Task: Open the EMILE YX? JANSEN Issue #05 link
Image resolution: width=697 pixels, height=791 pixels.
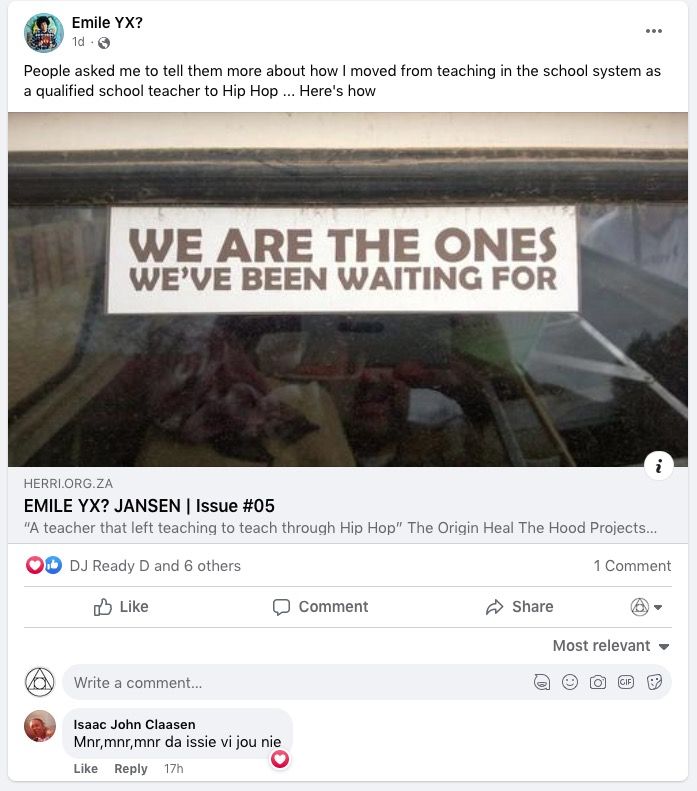Action: [x=149, y=506]
